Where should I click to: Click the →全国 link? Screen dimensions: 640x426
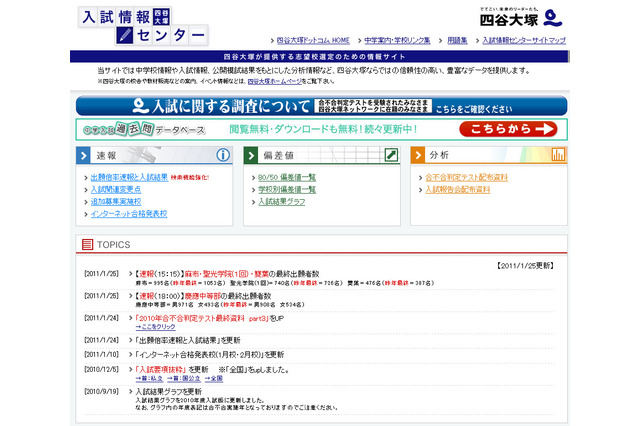(x=213, y=379)
